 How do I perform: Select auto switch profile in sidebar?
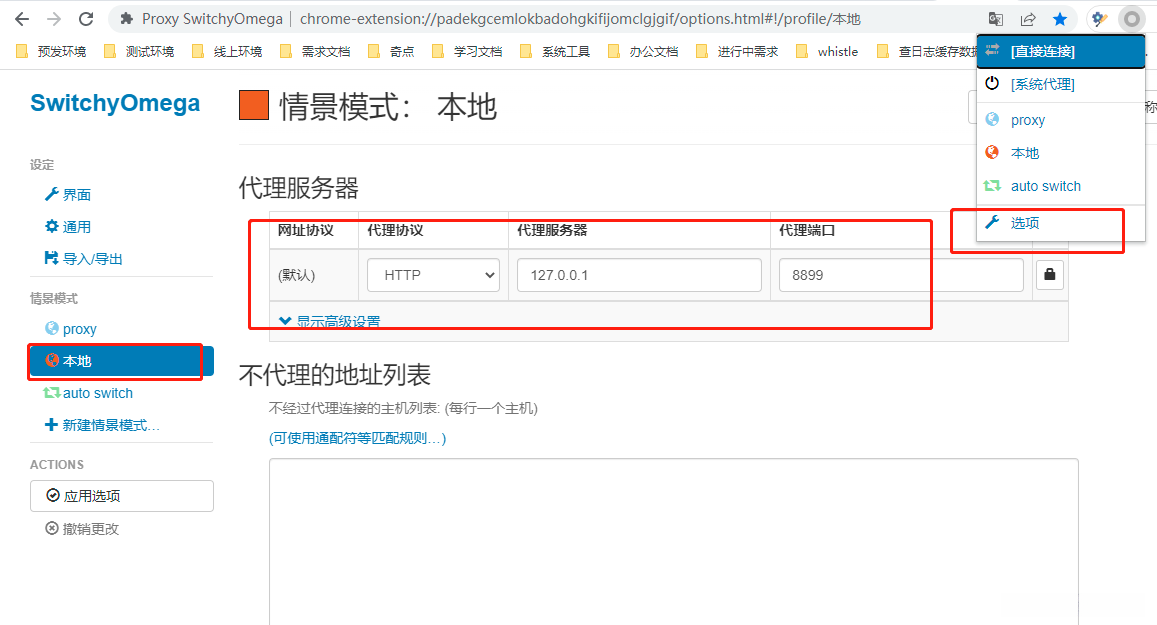(x=89, y=393)
